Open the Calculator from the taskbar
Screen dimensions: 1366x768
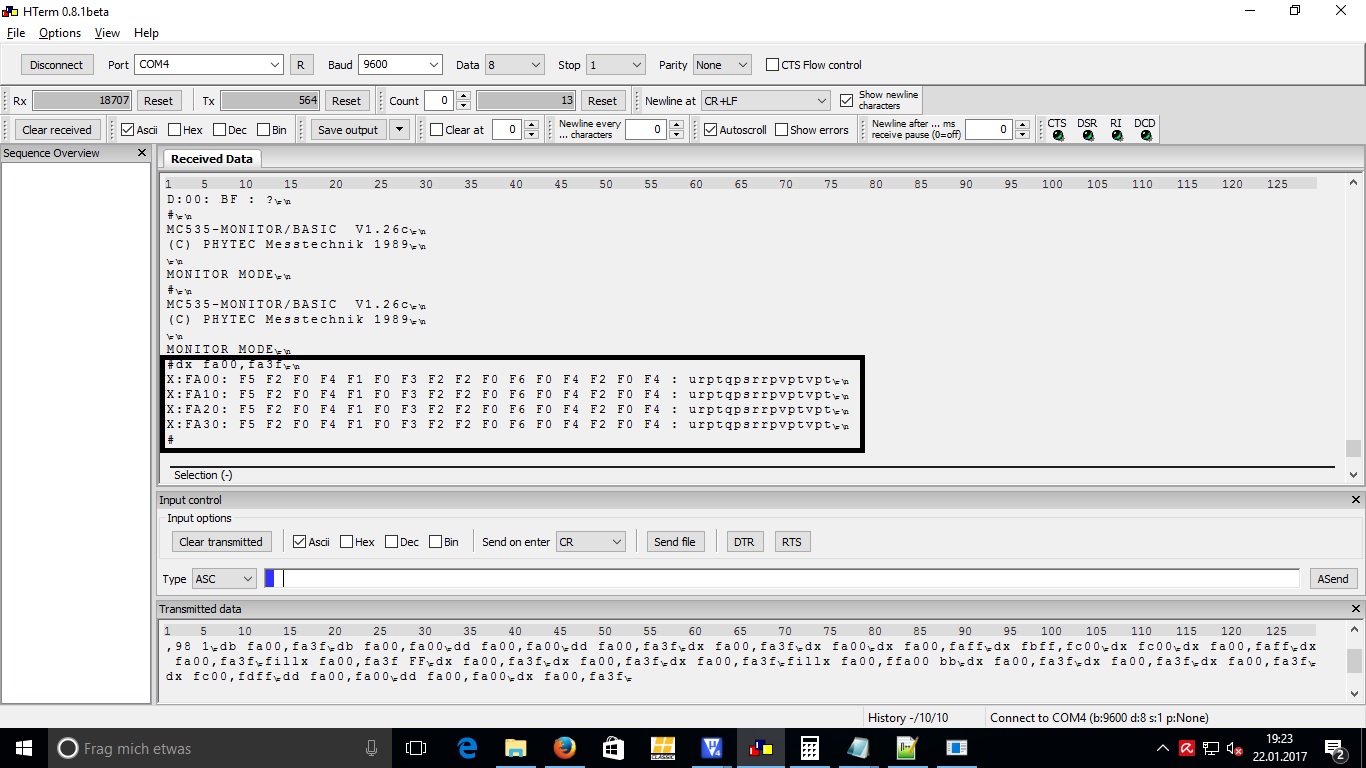coord(810,748)
